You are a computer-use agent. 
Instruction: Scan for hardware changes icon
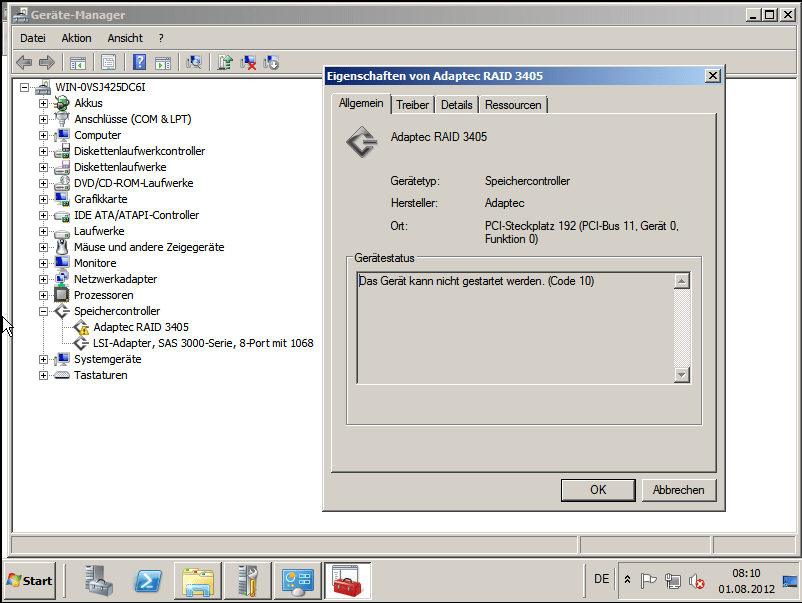194,62
